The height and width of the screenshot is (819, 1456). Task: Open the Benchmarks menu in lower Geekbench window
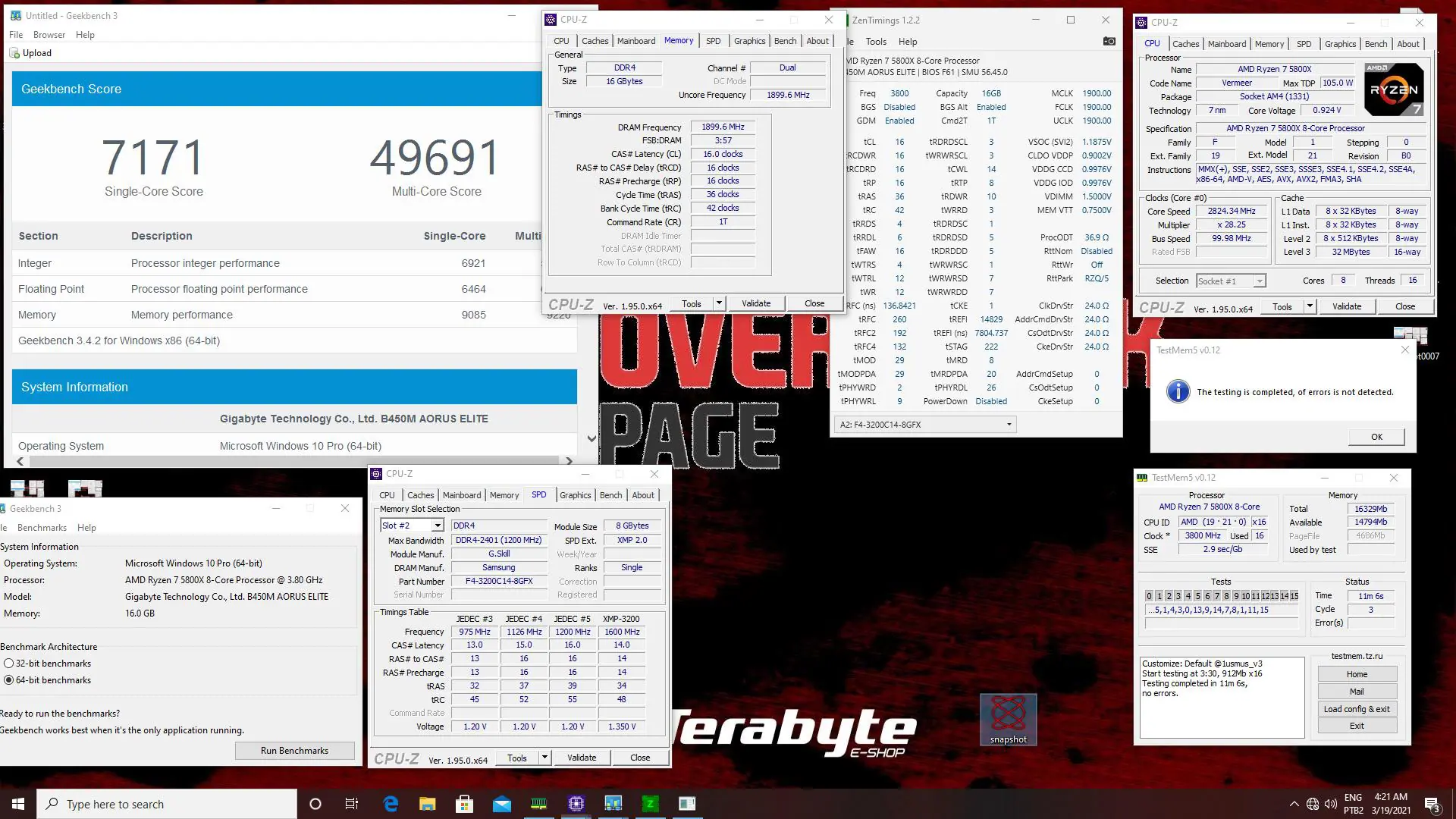click(x=42, y=528)
